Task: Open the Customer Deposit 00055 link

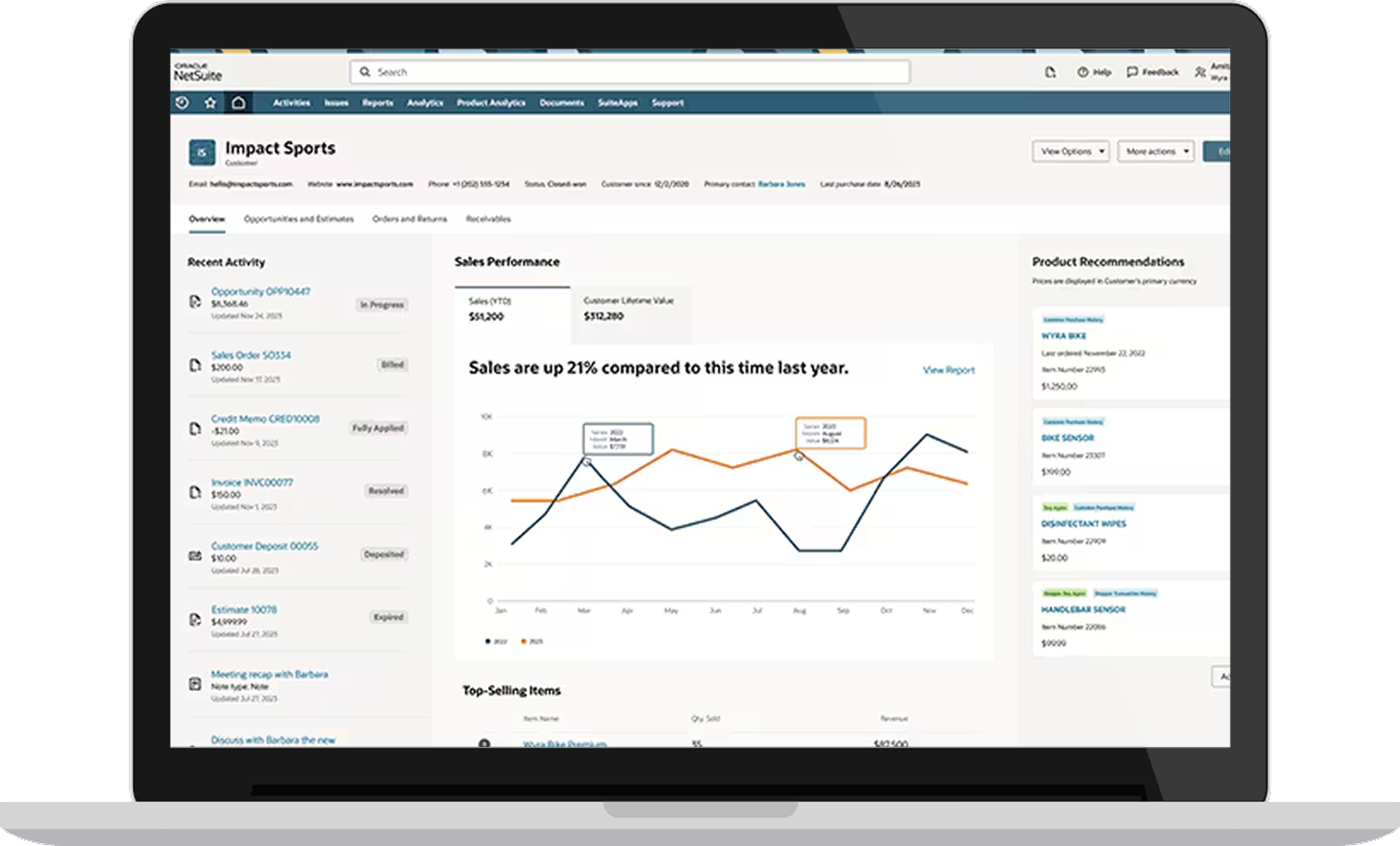Action: point(264,545)
